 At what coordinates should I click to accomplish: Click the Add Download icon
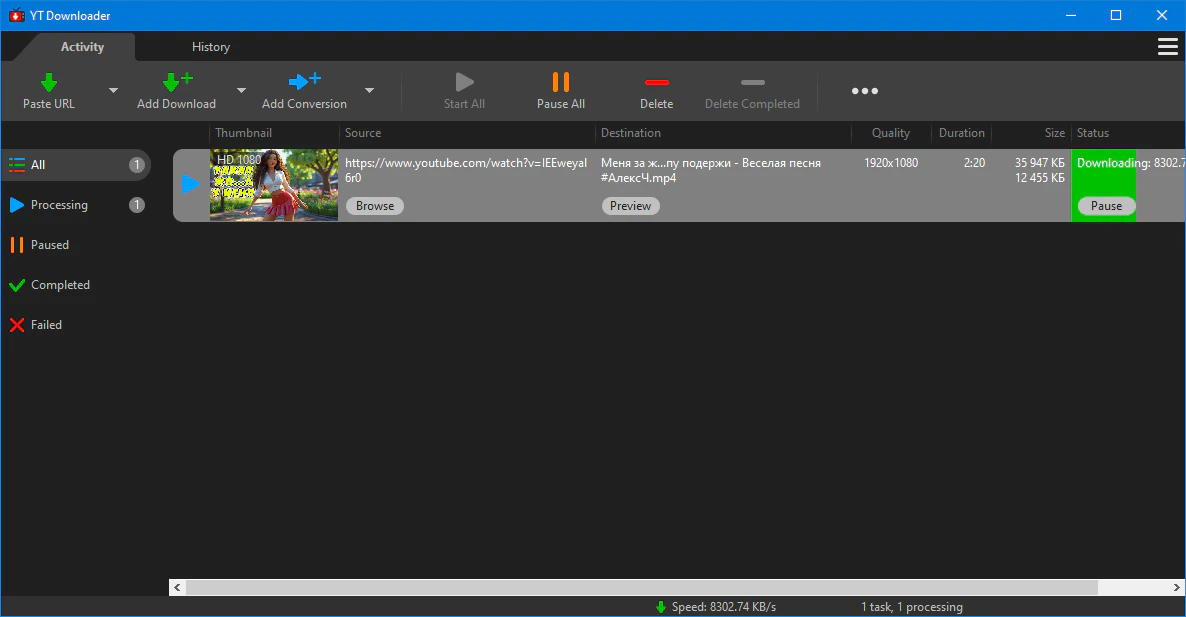176,82
